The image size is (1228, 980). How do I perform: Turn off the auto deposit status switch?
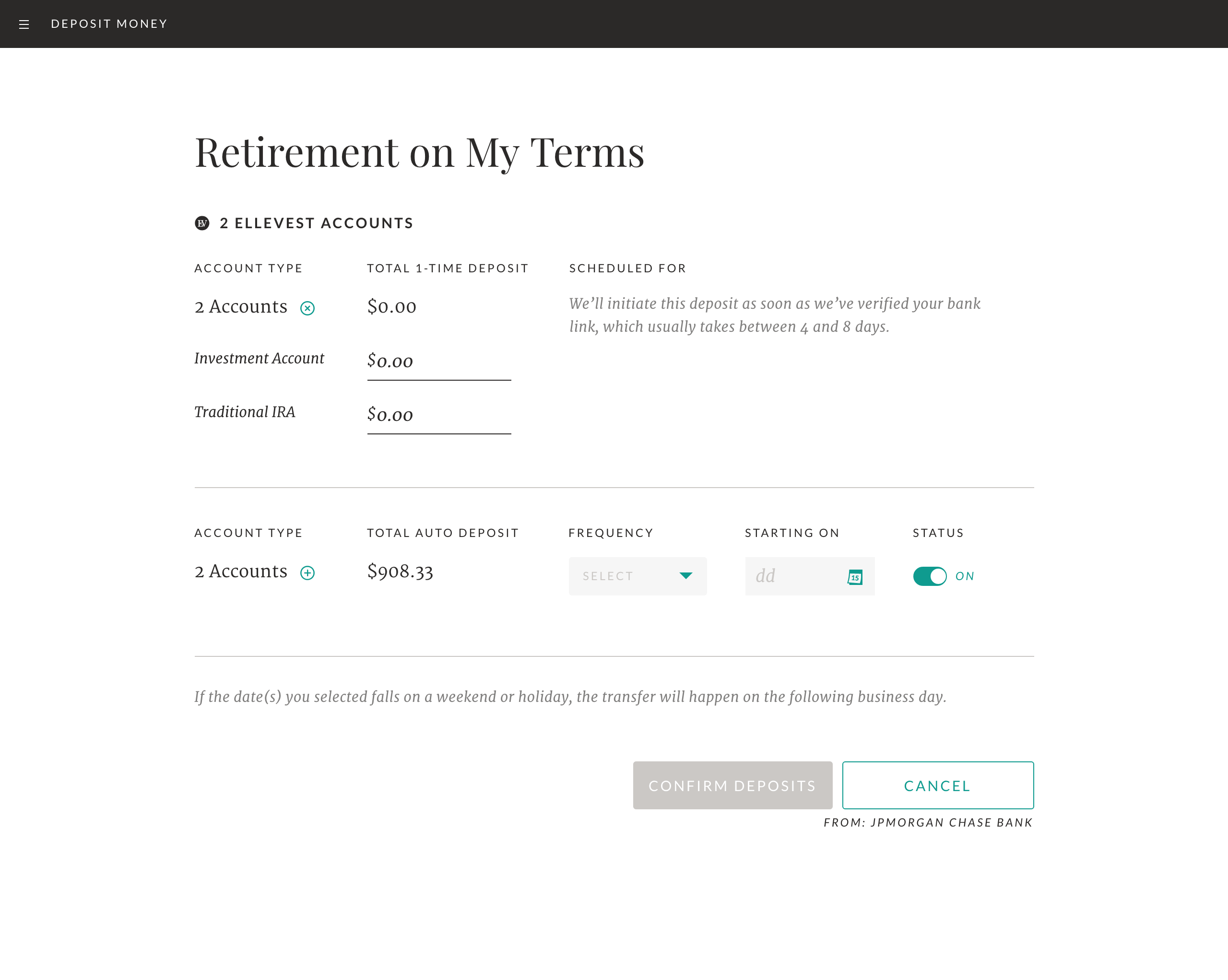point(930,576)
